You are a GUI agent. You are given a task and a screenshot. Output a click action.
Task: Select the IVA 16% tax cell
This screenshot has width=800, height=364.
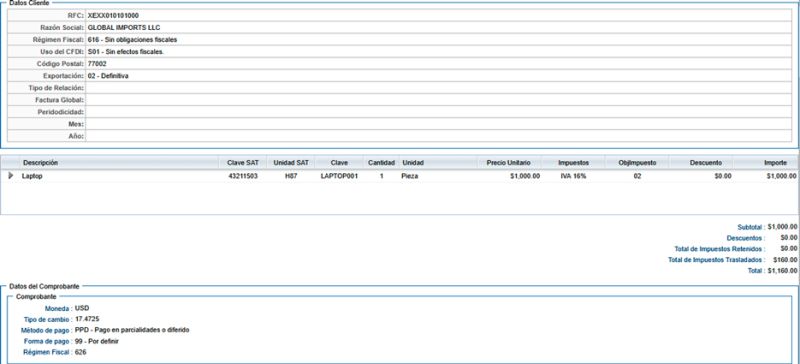click(x=573, y=176)
